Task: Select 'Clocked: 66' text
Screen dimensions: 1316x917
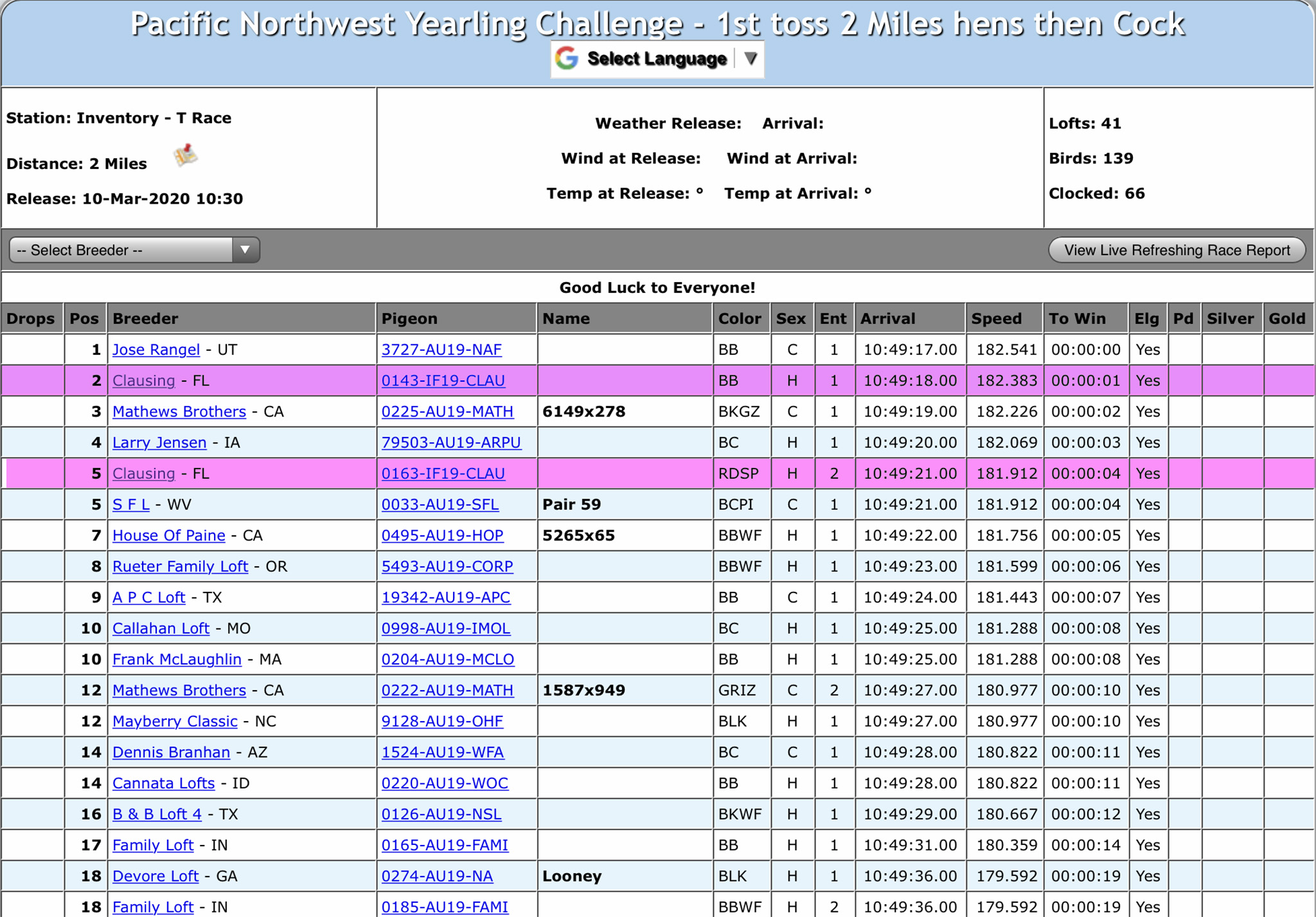Action: point(1097,193)
